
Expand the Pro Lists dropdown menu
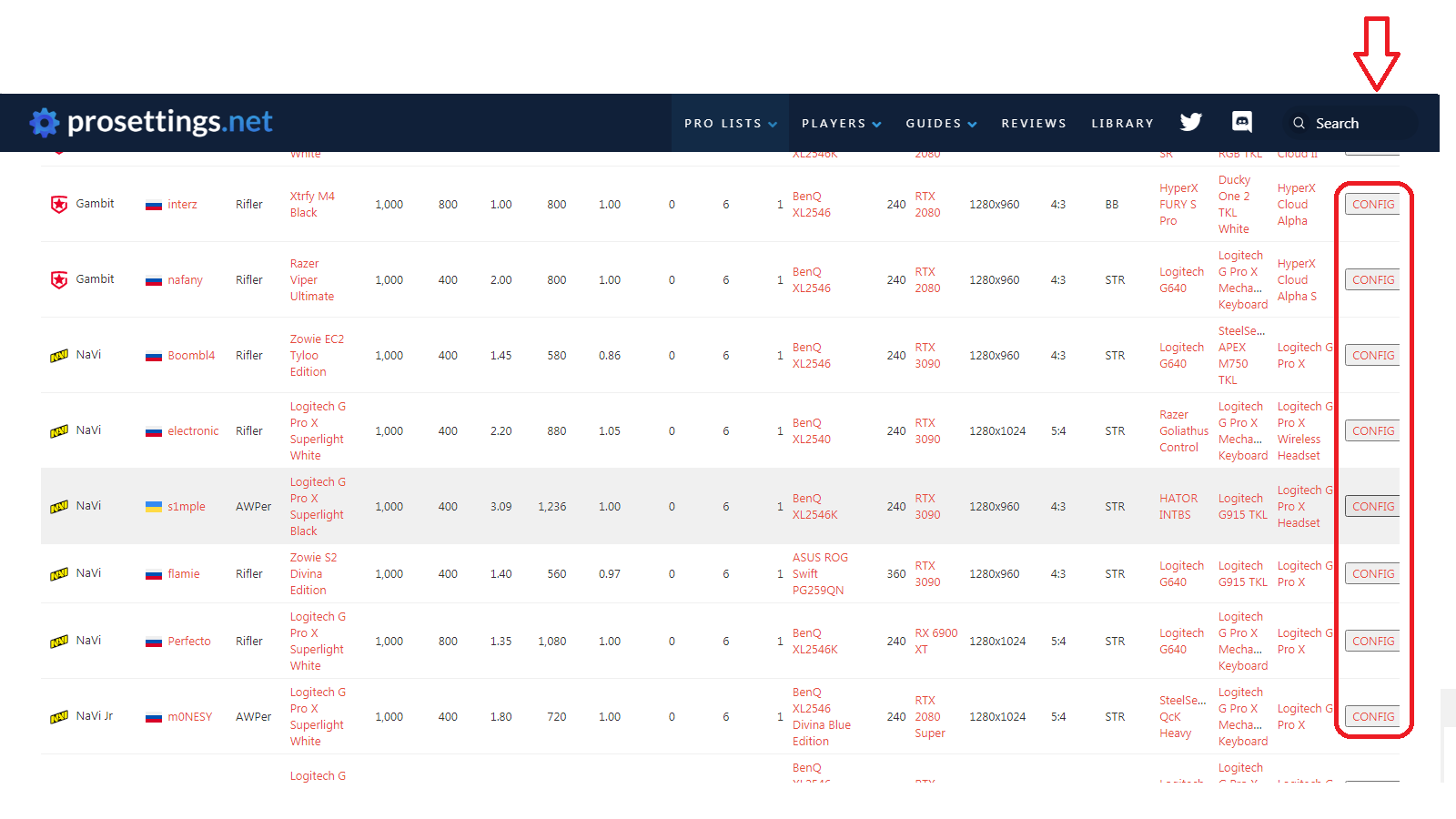731,123
